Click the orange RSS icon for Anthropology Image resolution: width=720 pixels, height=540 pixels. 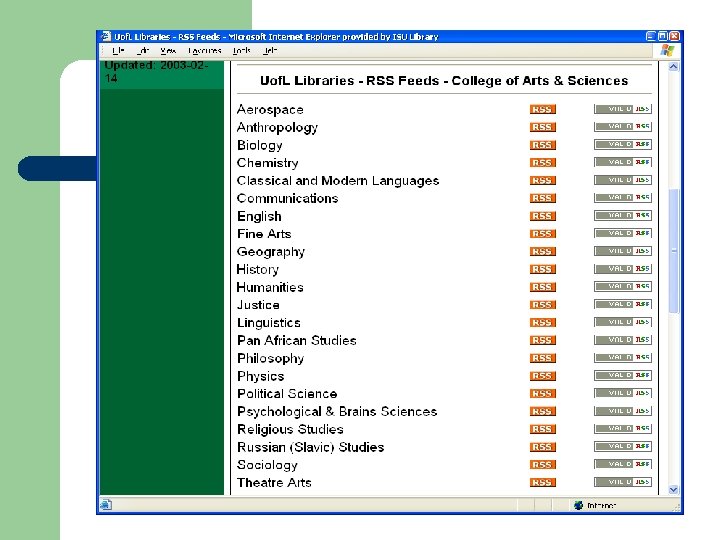click(x=542, y=127)
